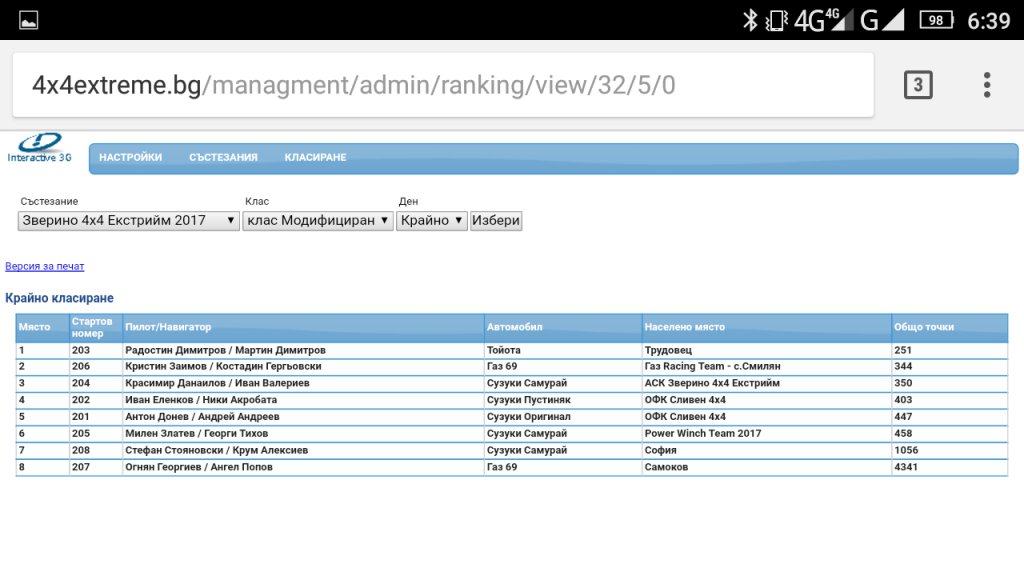
Task: Click the Interactive 3G logo
Action: pos(40,149)
